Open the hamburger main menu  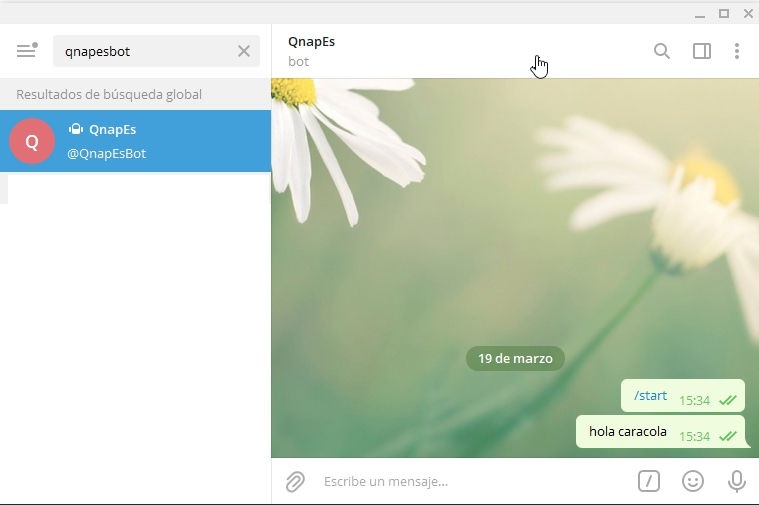point(26,51)
